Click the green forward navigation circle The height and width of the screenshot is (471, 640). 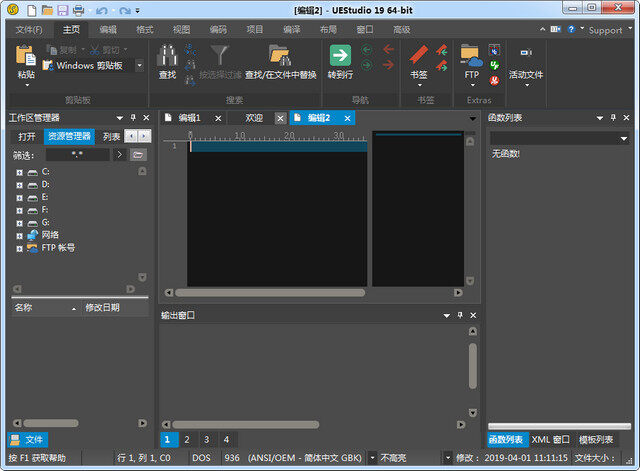click(367, 65)
